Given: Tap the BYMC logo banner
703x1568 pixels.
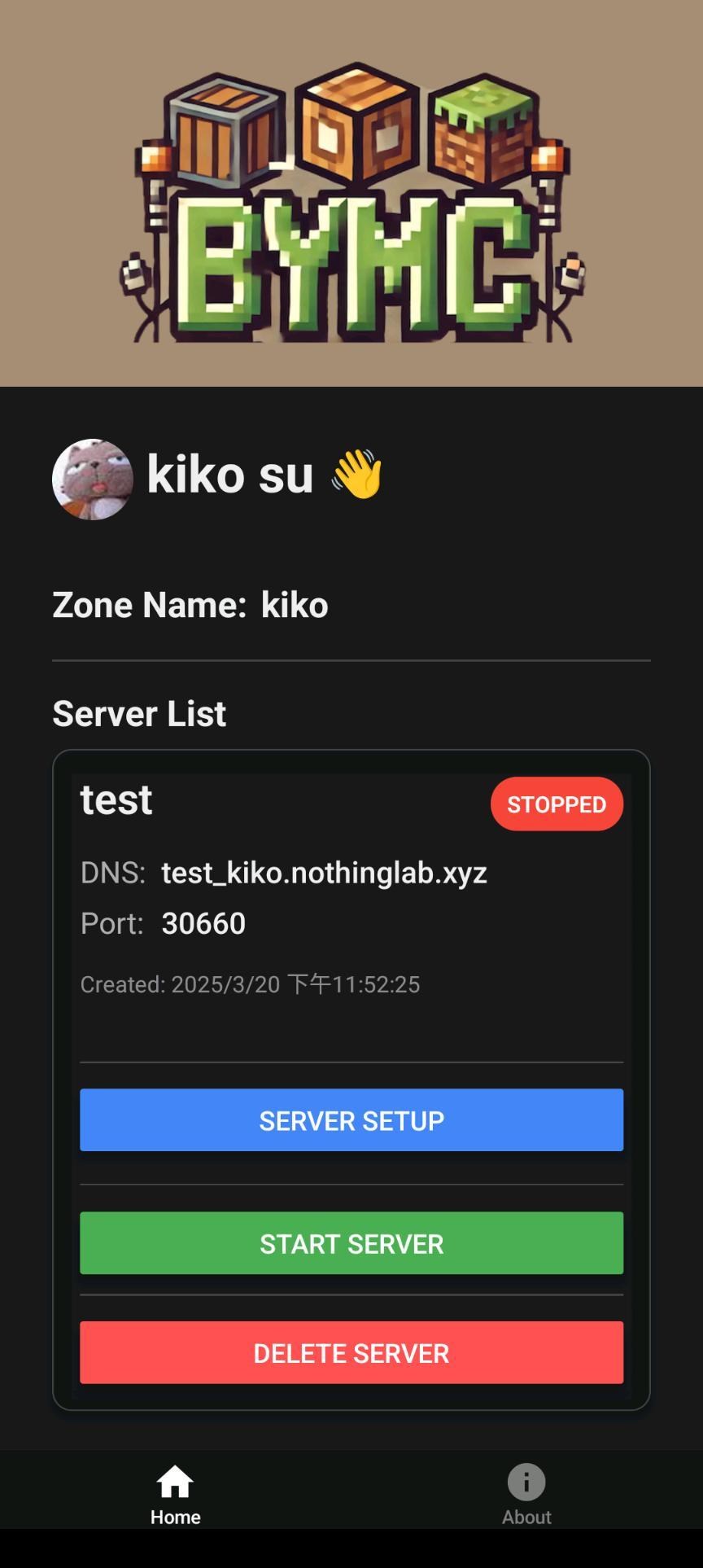Looking at the screenshot, I should click(x=351, y=193).
